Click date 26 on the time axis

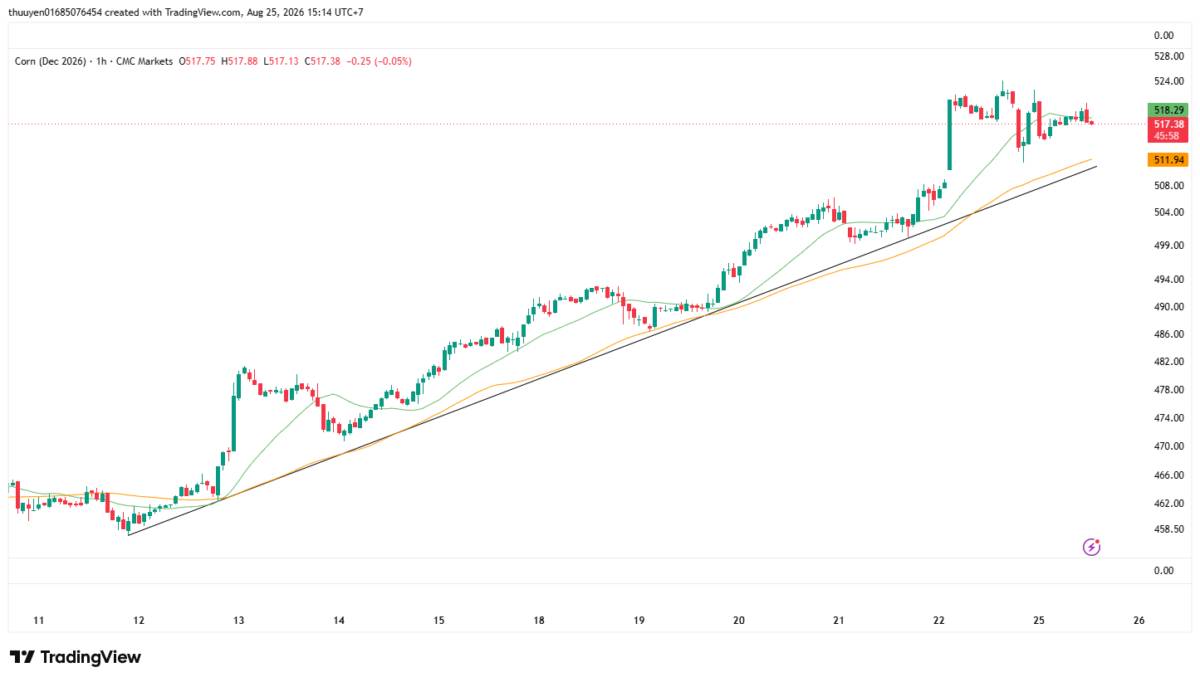(1139, 621)
